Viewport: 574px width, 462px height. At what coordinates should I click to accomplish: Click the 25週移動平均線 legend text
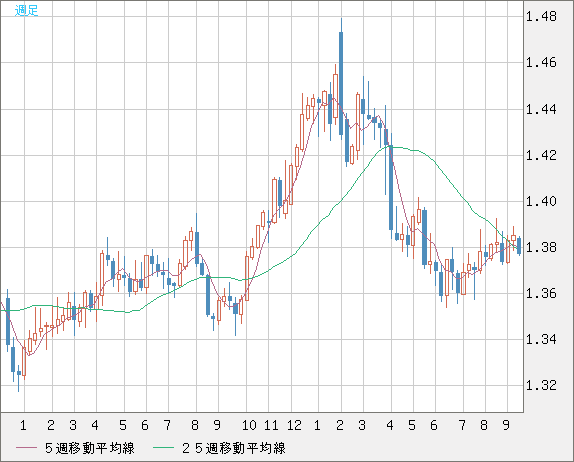coord(234,448)
